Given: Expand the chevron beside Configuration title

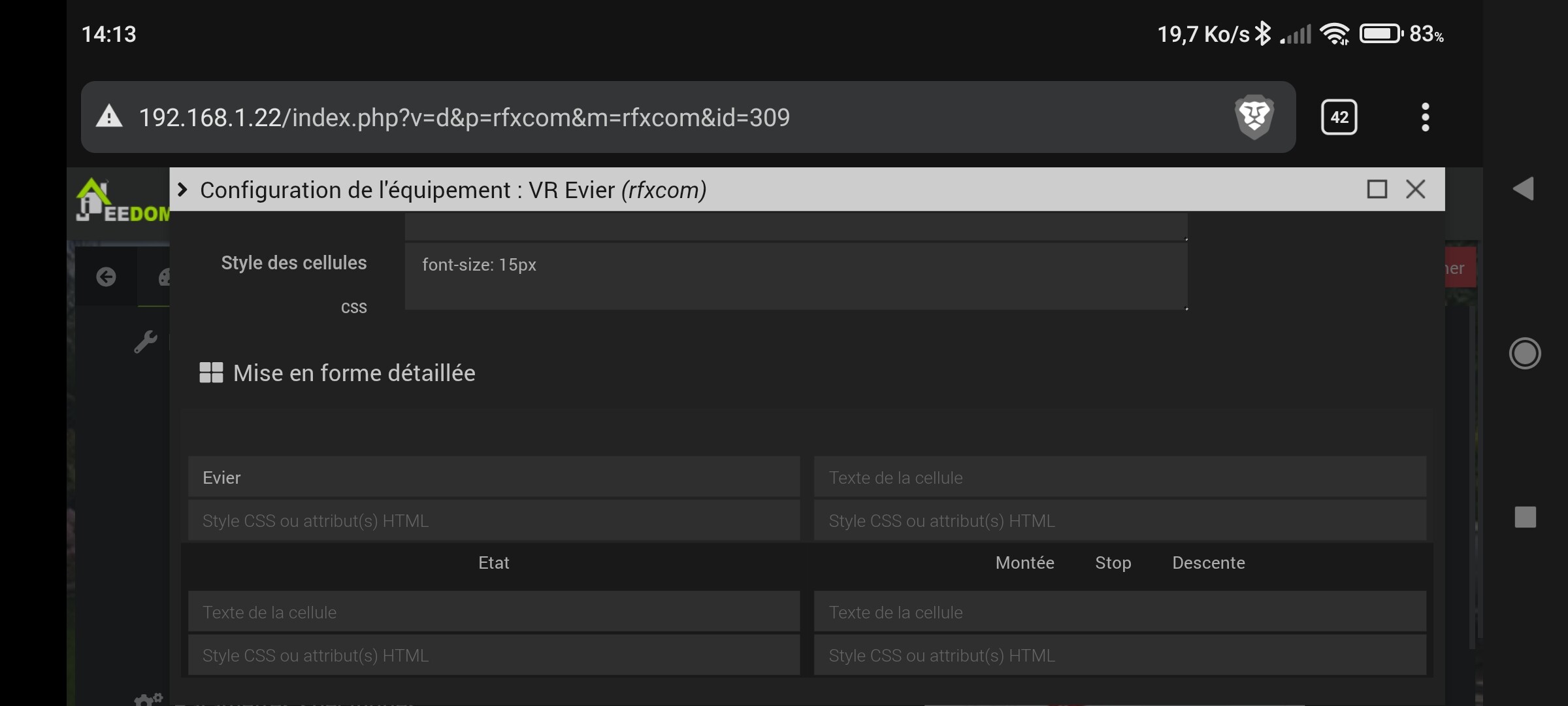Looking at the screenshot, I should pos(183,190).
